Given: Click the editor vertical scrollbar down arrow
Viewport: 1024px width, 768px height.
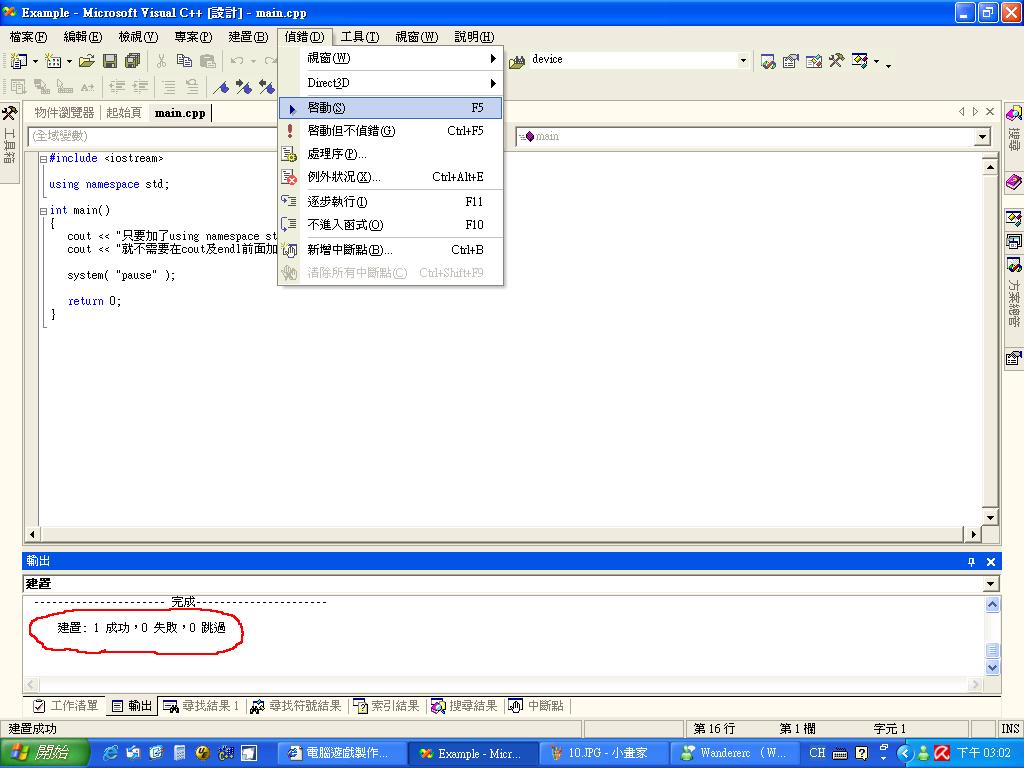Looking at the screenshot, I should point(990,518).
